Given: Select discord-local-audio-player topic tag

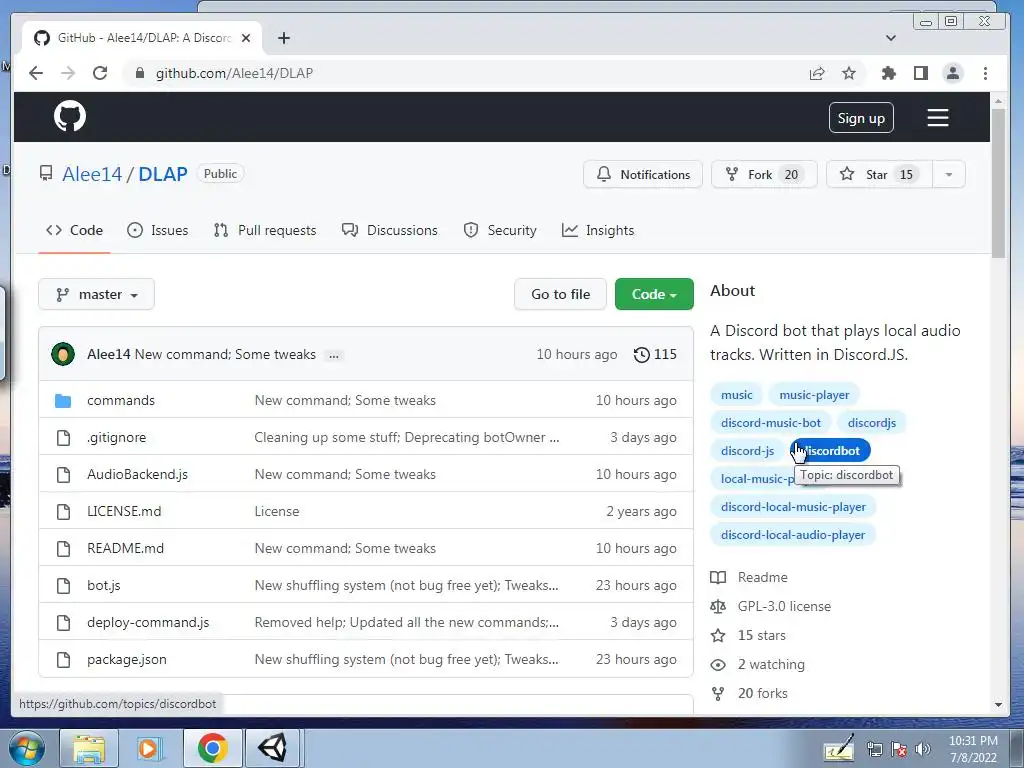Looking at the screenshot, I should pos(793,535).
